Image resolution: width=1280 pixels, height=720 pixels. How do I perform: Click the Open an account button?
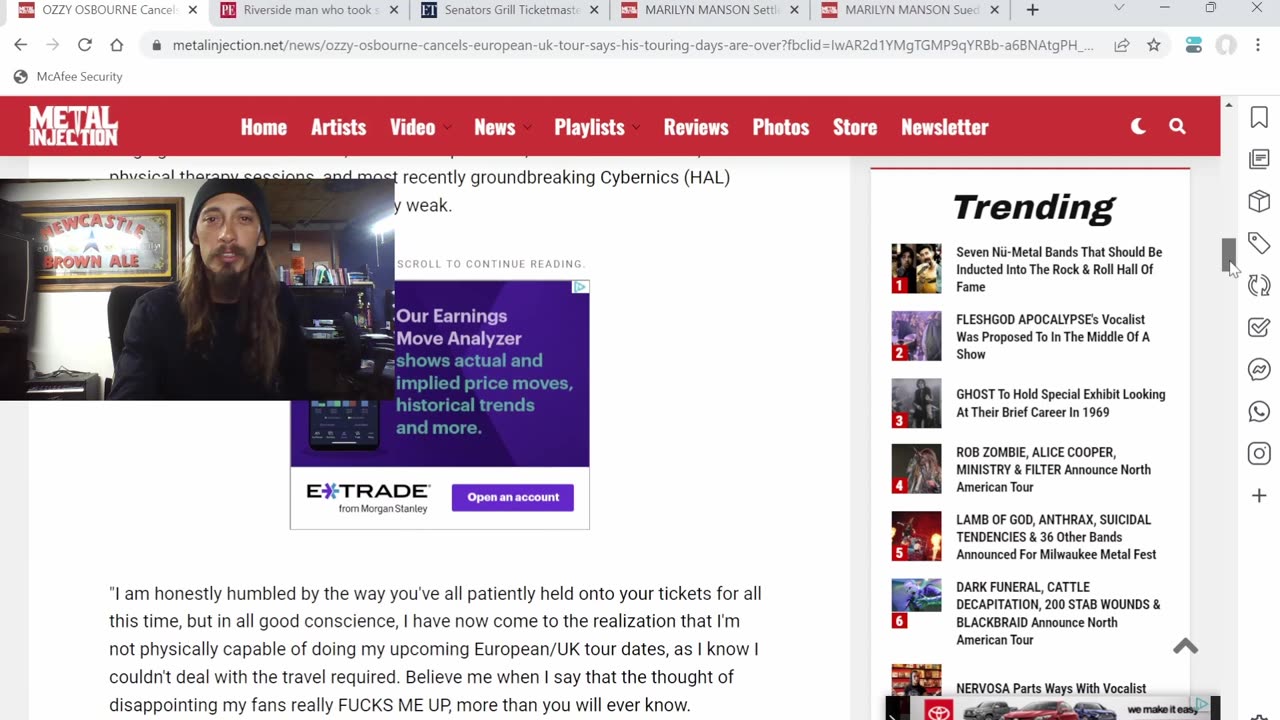(513, 497)
